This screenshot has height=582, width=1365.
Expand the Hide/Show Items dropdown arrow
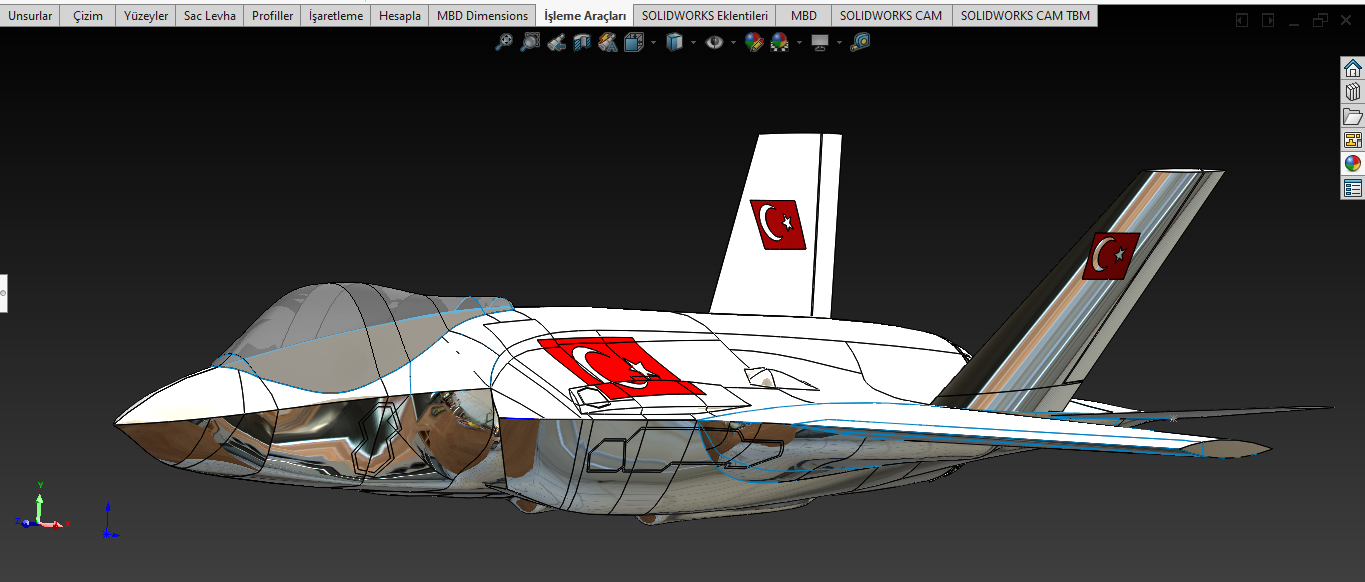[x=733, y=43]
